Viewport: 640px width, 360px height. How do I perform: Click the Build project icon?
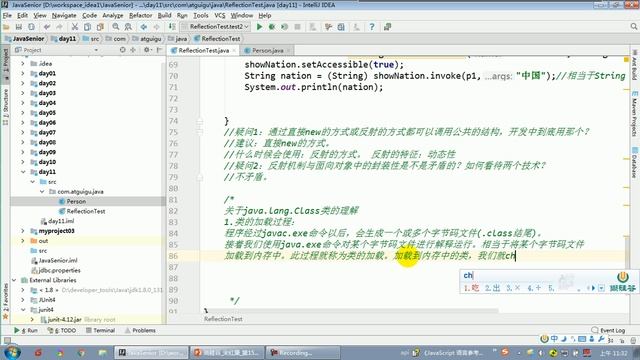(172, 27)
